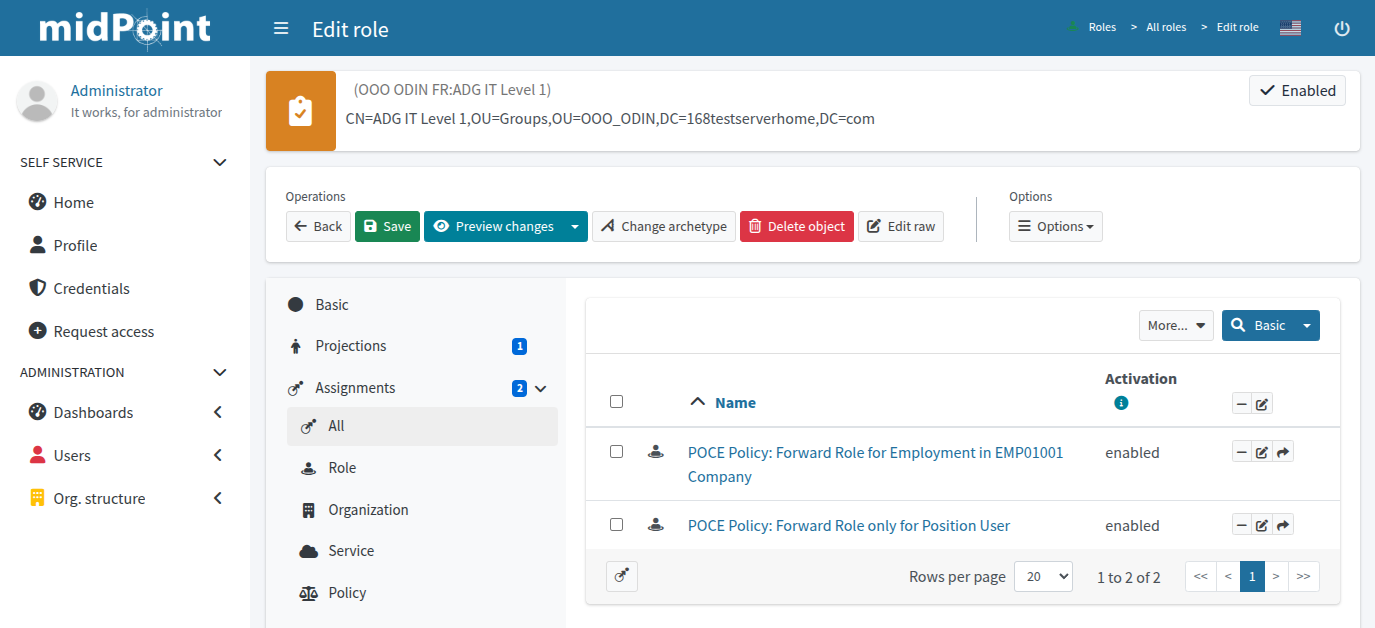The image size is (1375, 628).
Task: Expand the Org. structure menu
Action: click(x=218, y=498)
